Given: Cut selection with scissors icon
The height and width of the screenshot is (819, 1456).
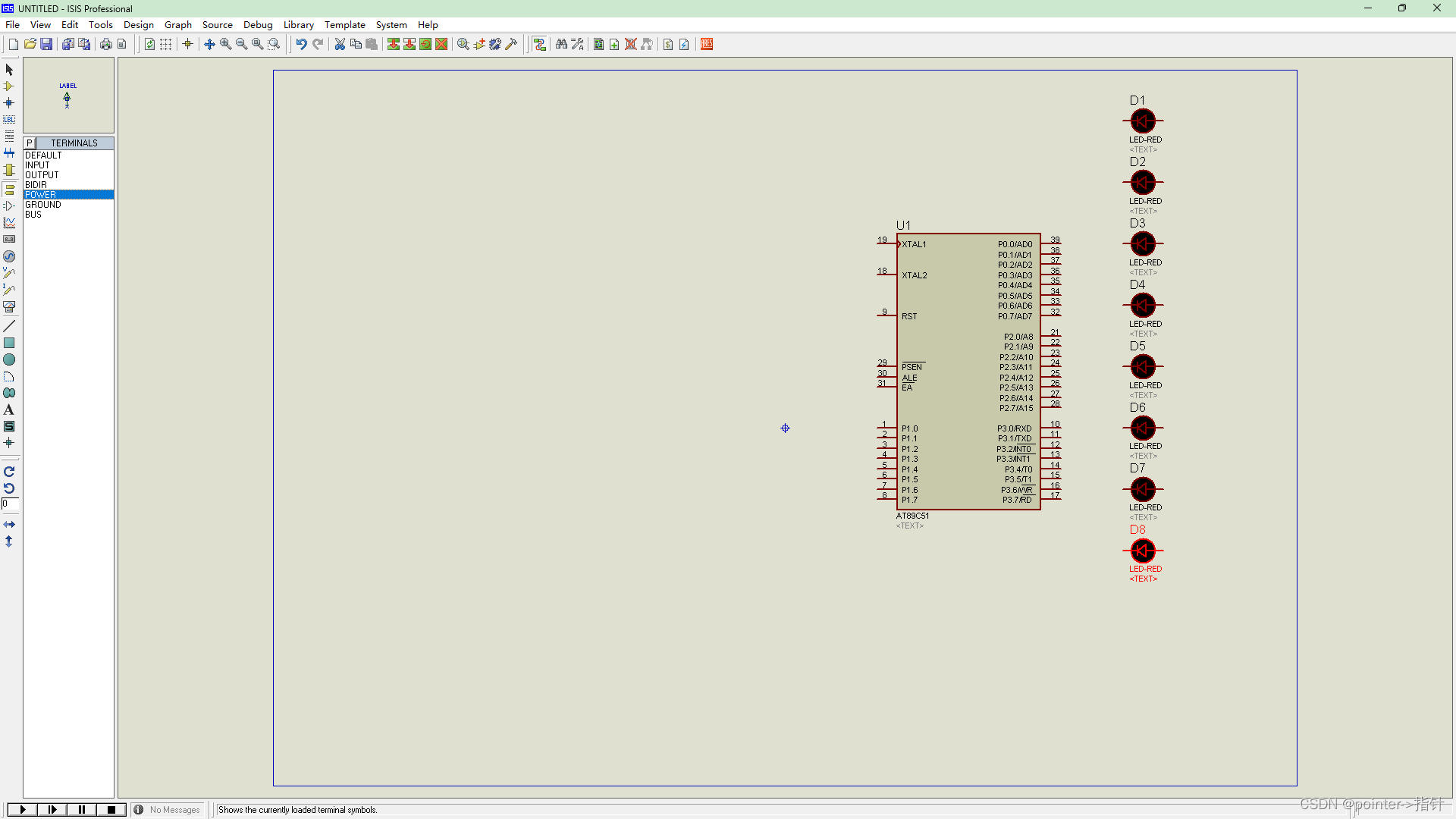Looking at the screenshot, I should coord(340,44).
